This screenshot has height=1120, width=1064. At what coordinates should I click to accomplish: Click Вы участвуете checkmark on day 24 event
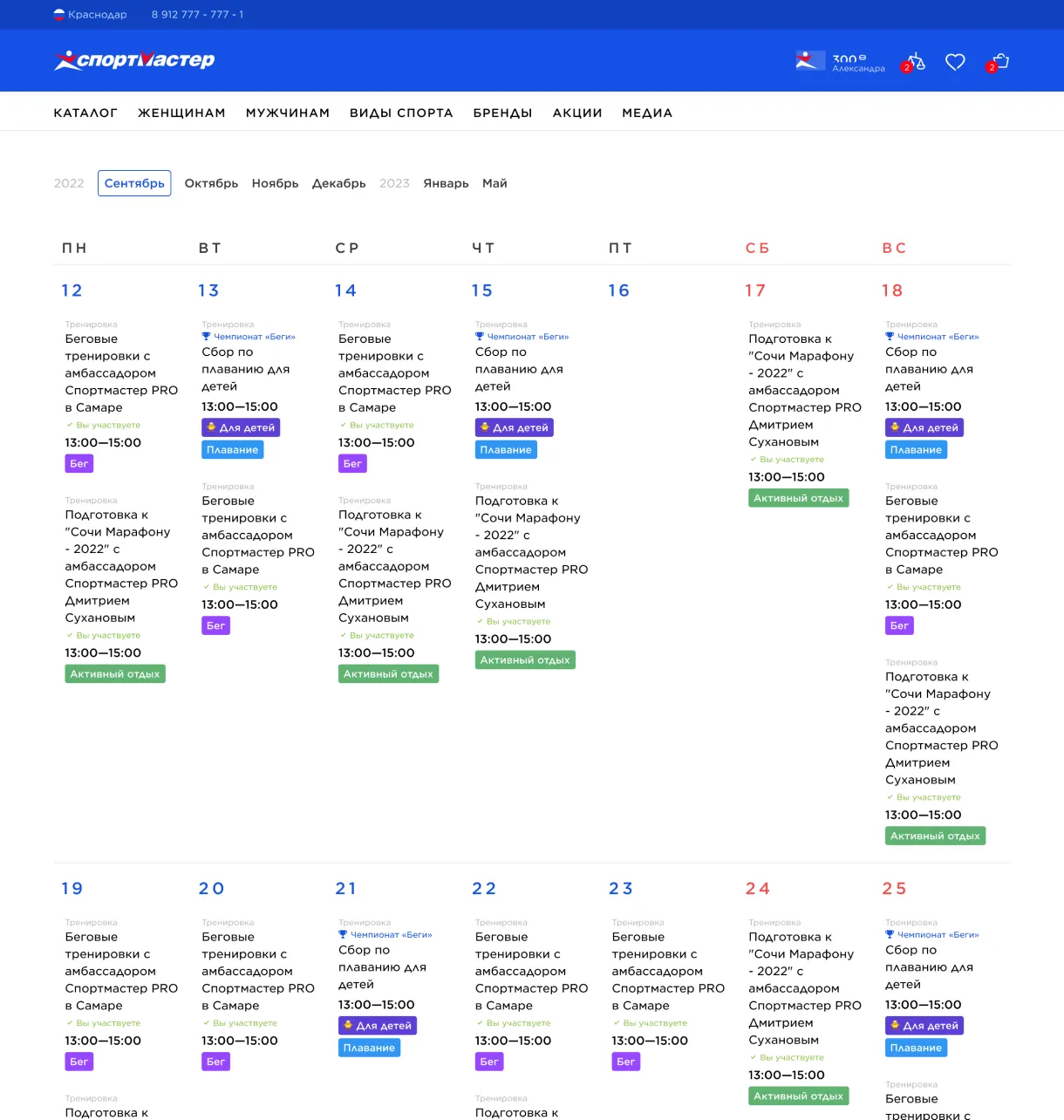tap(754, 1057)
